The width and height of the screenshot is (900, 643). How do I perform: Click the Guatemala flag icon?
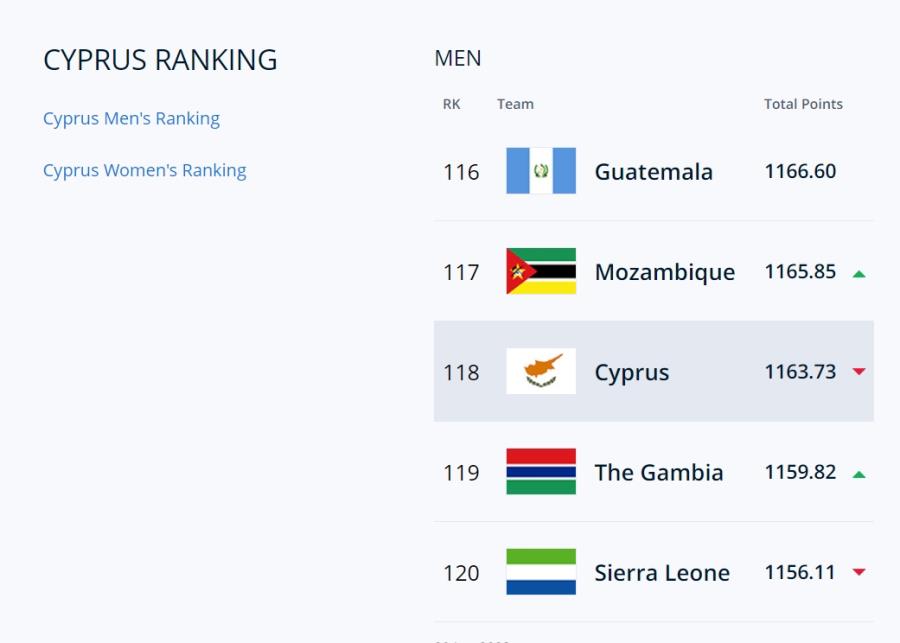(x=541, y=171)
